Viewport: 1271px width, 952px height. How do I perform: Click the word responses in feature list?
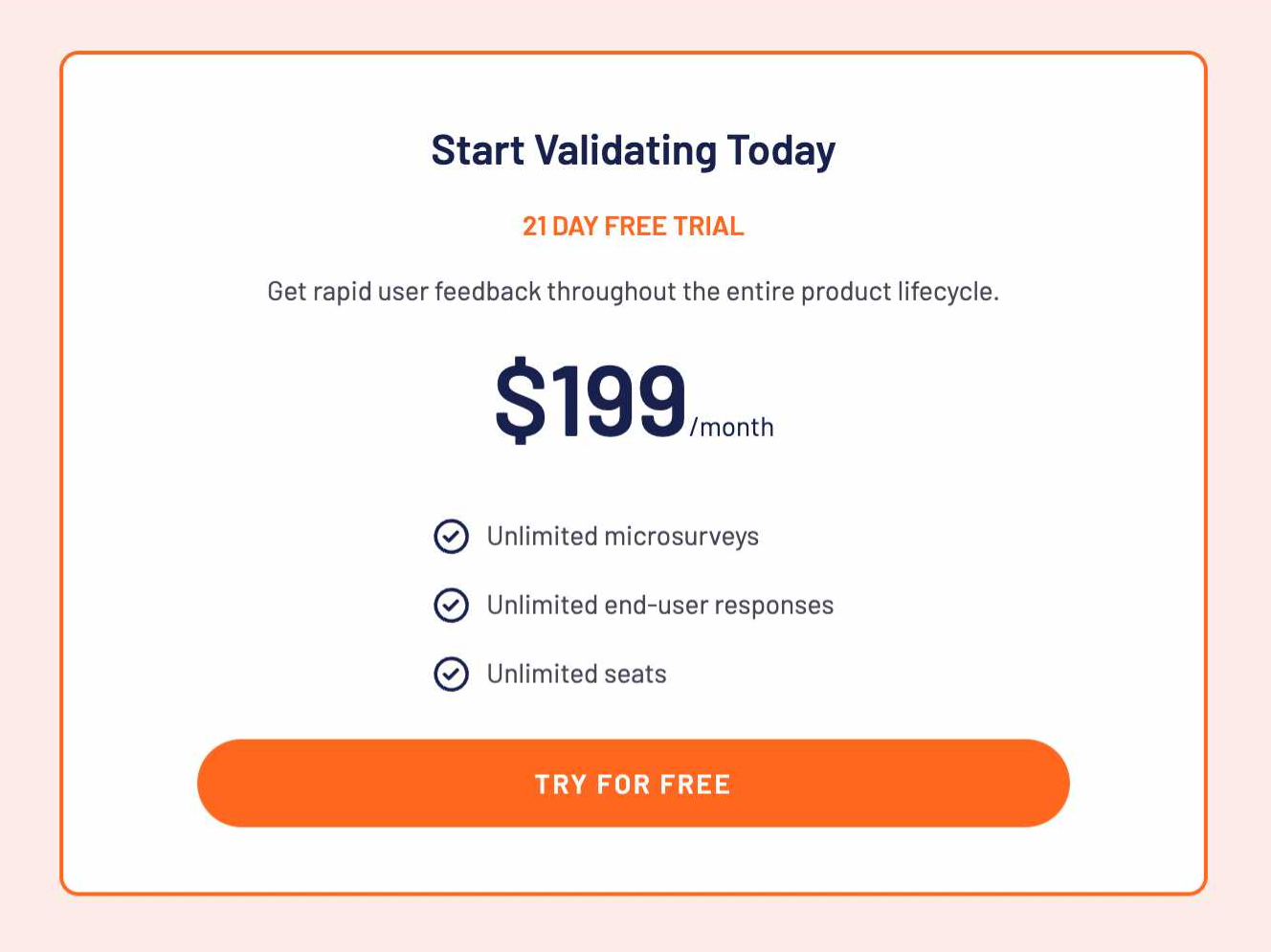coord(773,607)
